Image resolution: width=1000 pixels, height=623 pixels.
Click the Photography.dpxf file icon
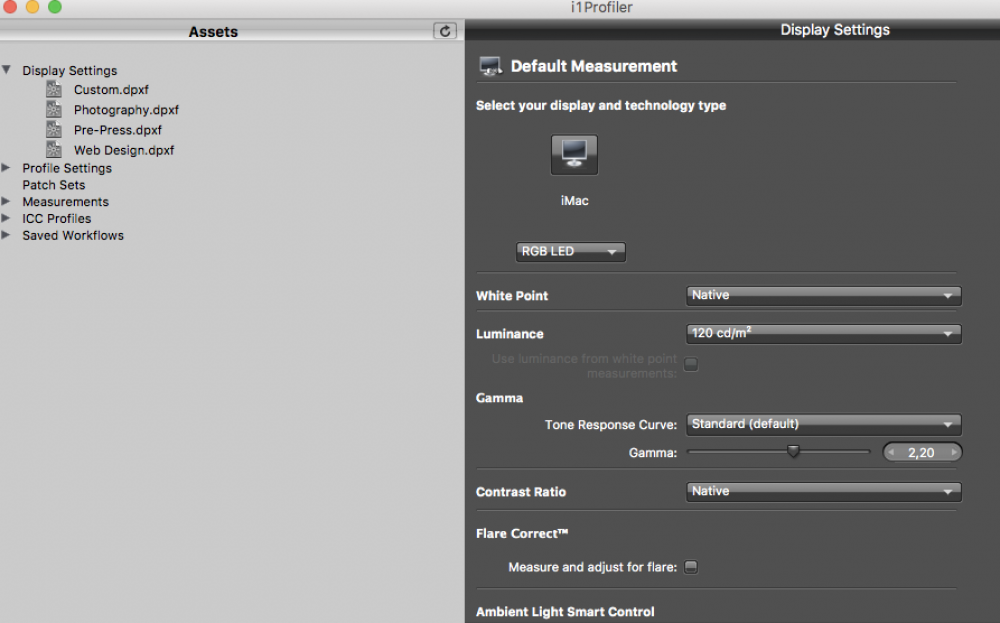click(x=54, y=110)
